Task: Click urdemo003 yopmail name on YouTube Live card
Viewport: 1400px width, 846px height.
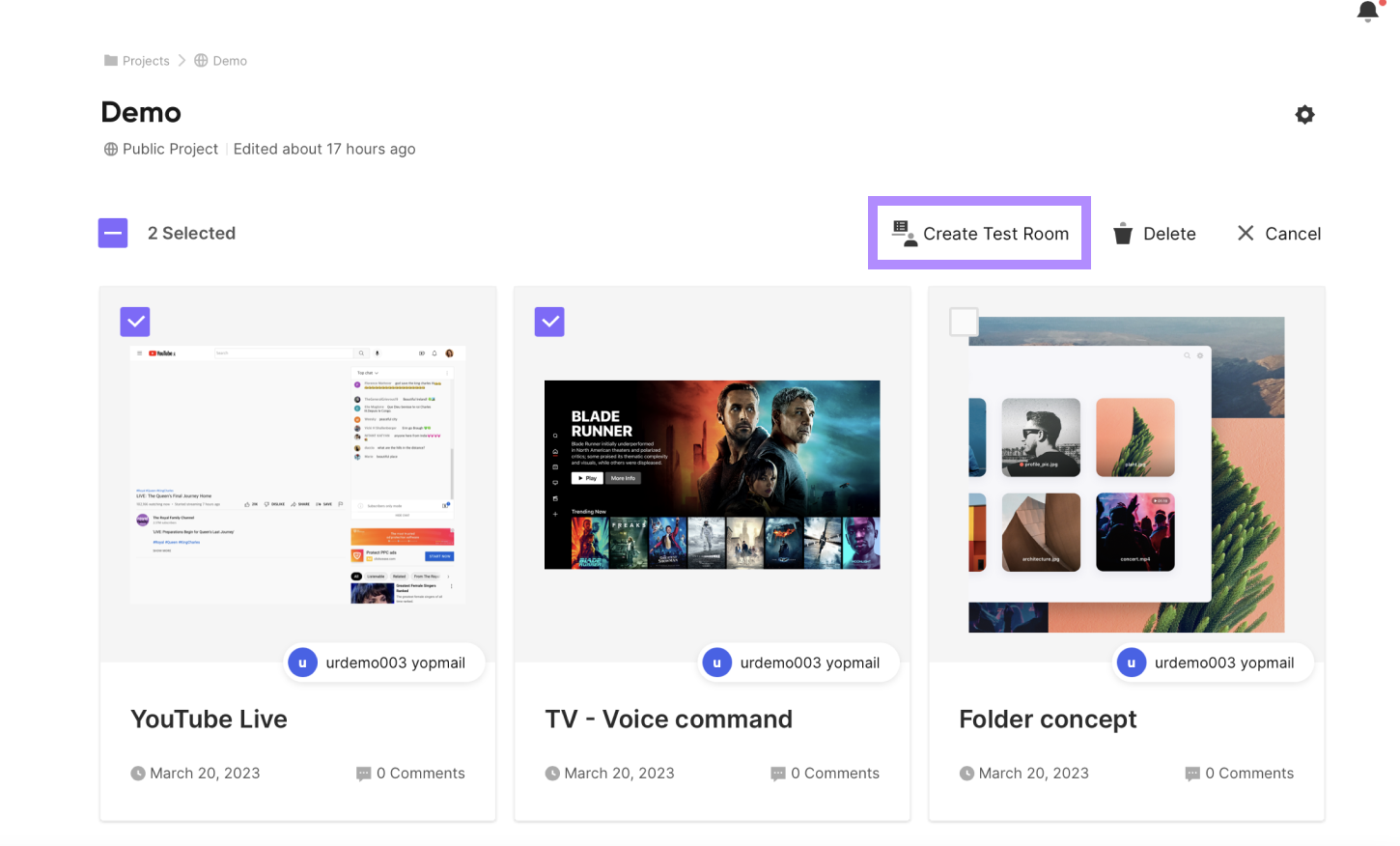Action: (x=396, y=663)
